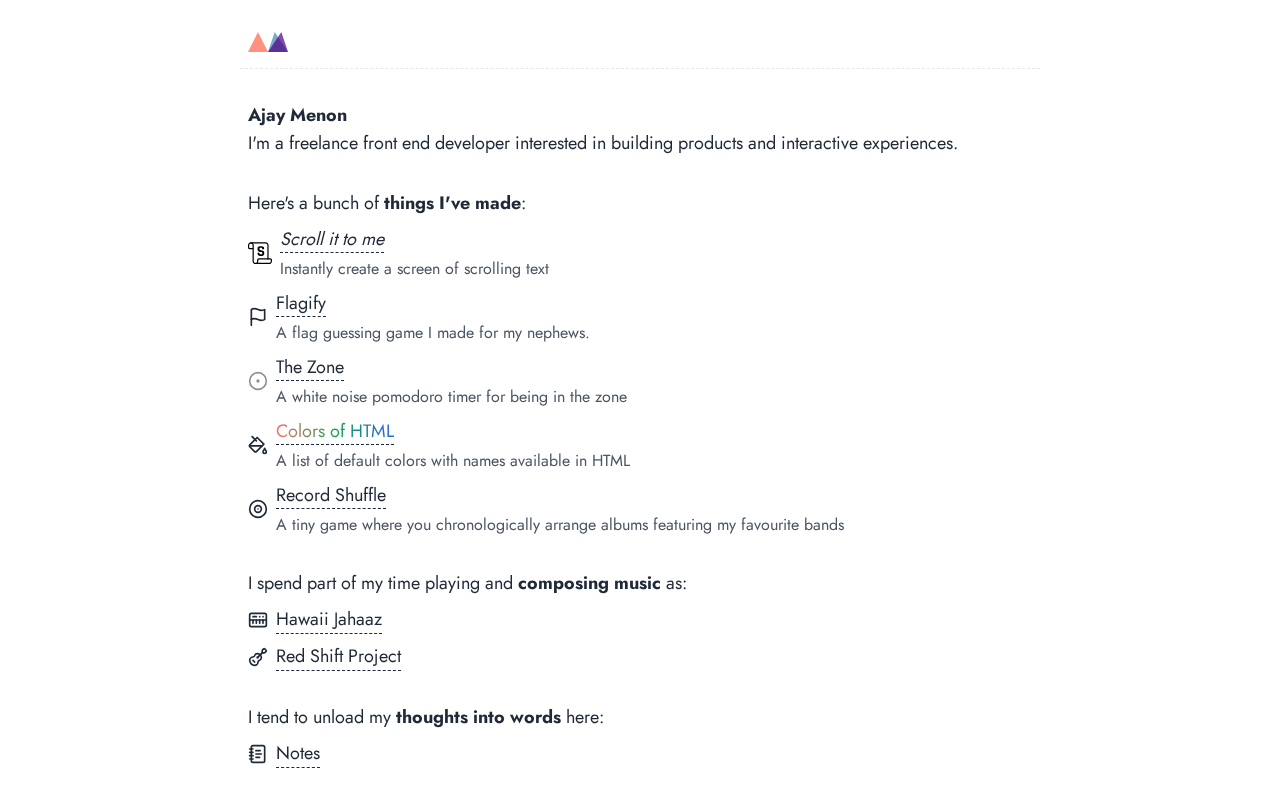Click the Record Shuffle description text
The image size is (1280, 800).
(560, 525)
